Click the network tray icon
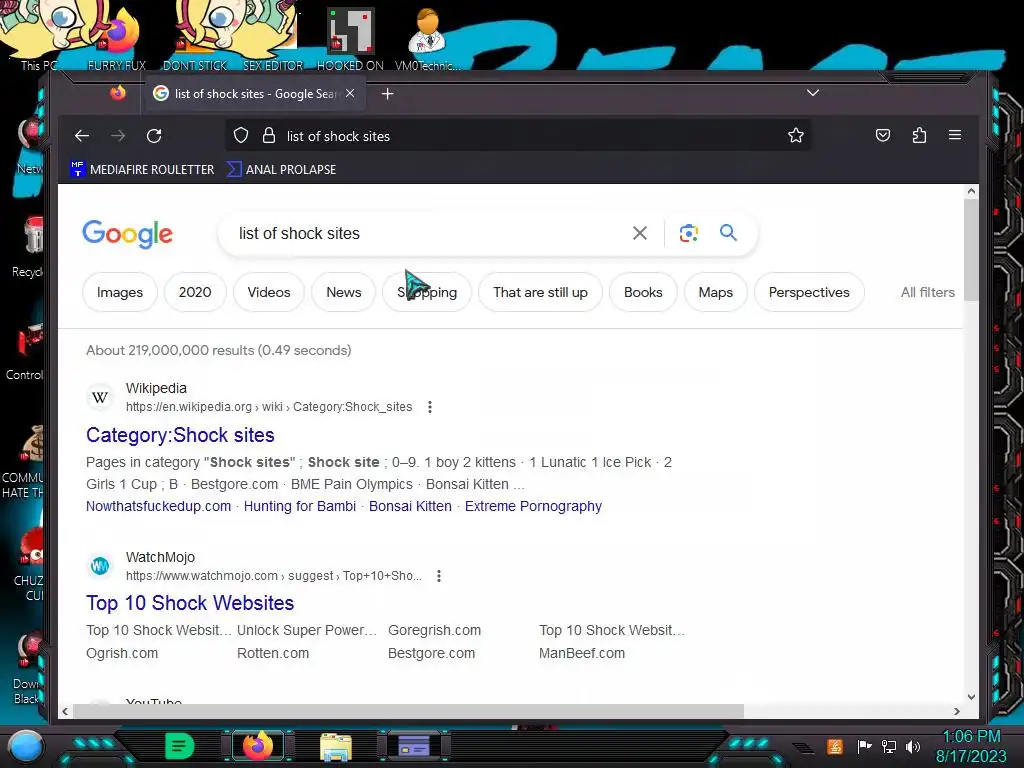 (889, 746)
